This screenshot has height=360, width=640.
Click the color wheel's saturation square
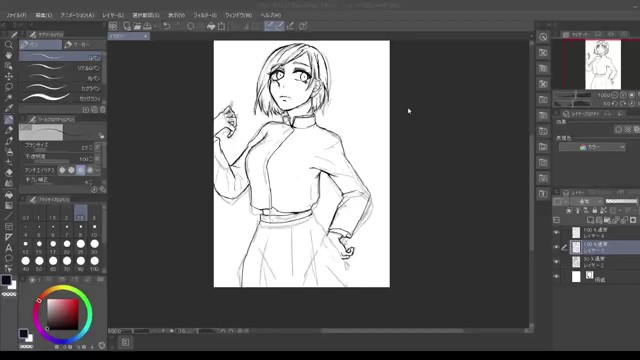point(62,314)
